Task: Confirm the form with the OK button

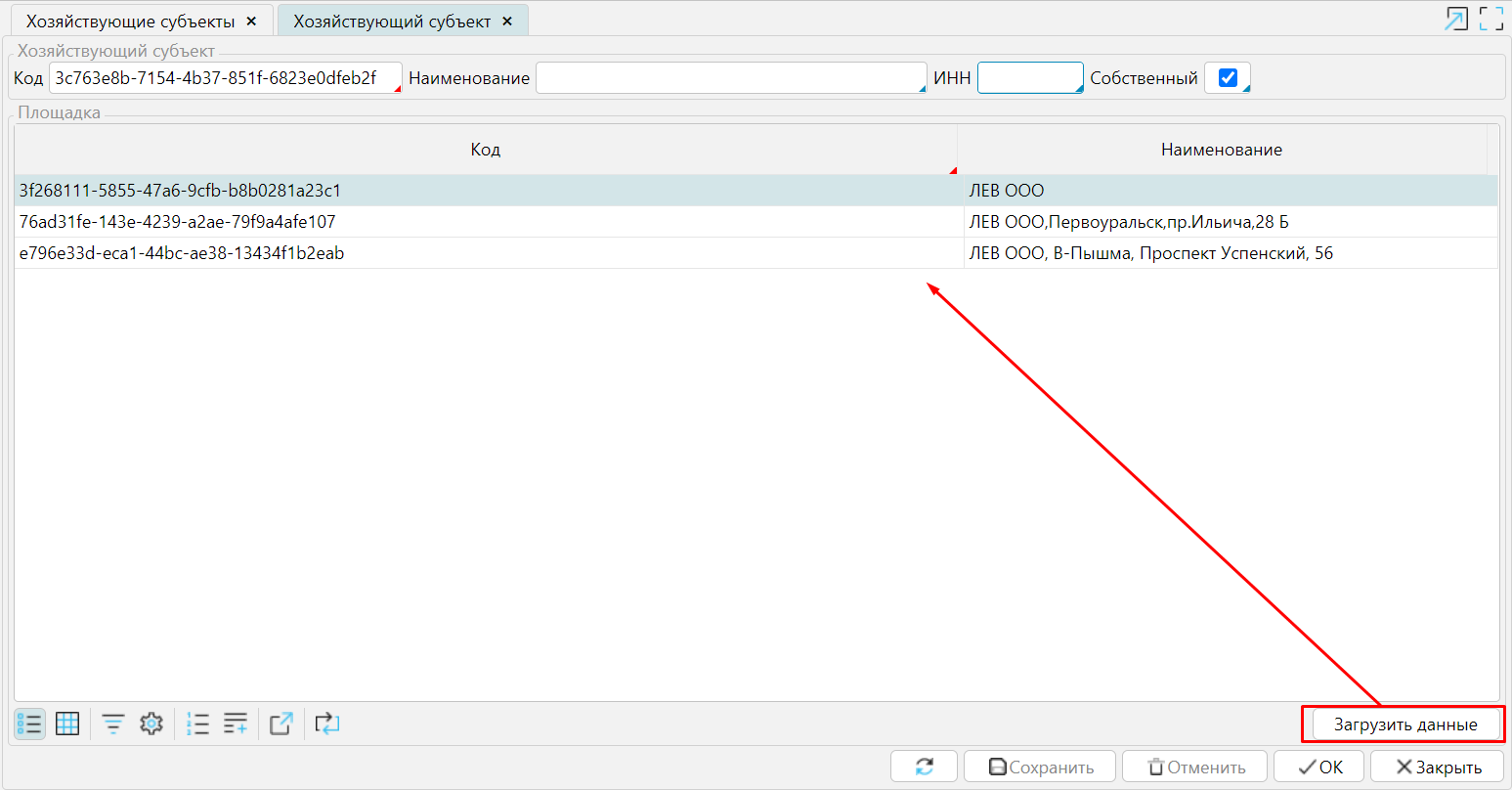Action: pyautogui.click(x=1319, y=768)
